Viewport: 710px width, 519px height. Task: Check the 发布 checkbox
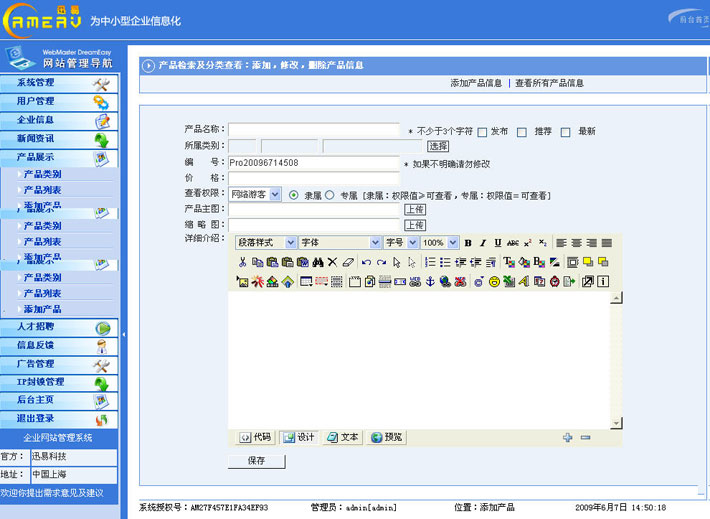pos(482,132)
